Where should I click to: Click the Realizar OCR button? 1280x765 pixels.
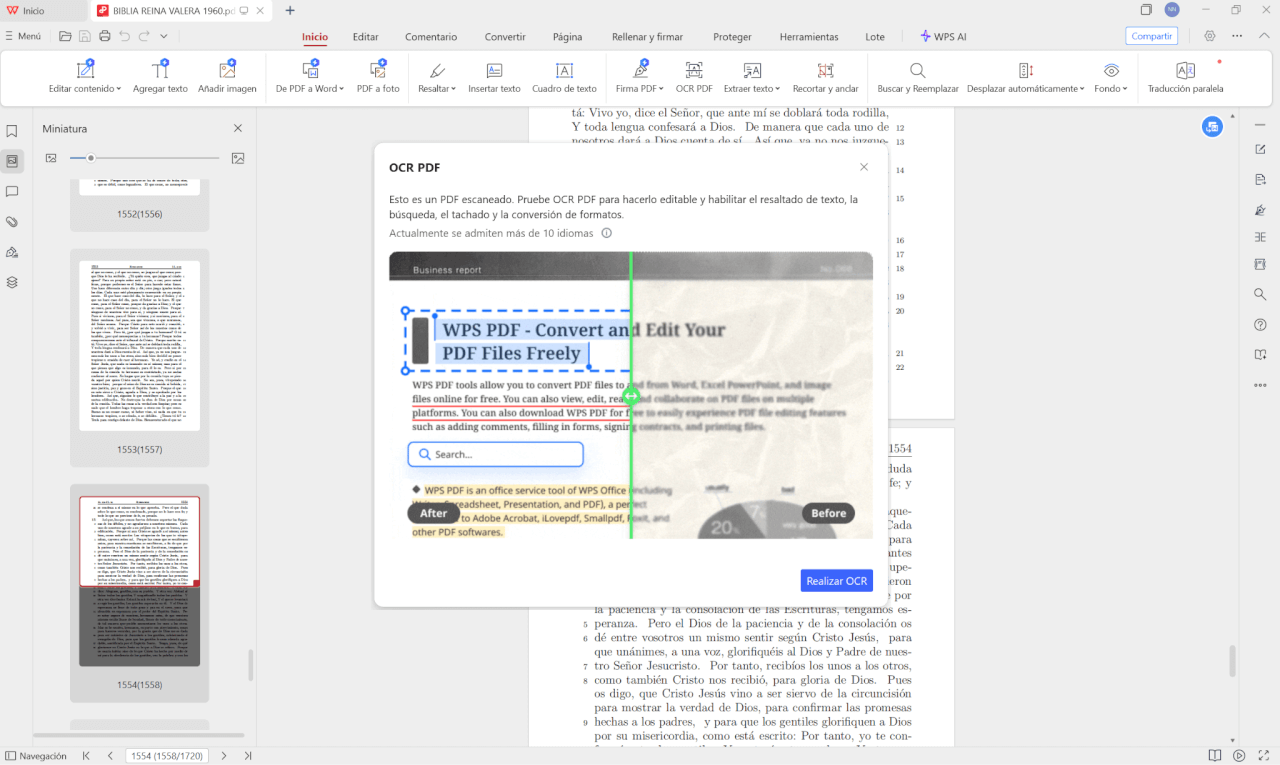tap(836, 581)
